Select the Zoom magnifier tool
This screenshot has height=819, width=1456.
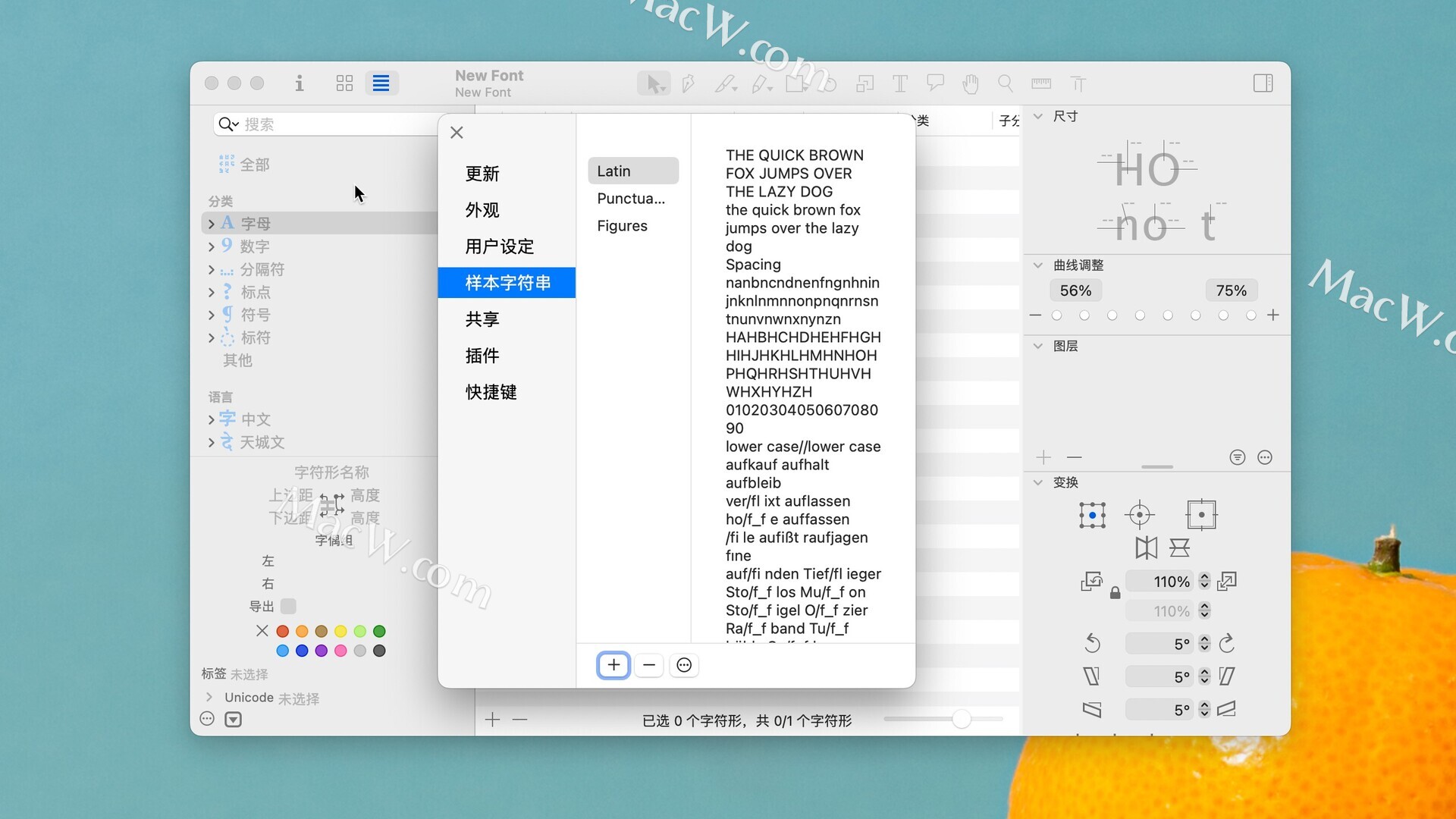pyautogui.click(x=1006, y=83)
